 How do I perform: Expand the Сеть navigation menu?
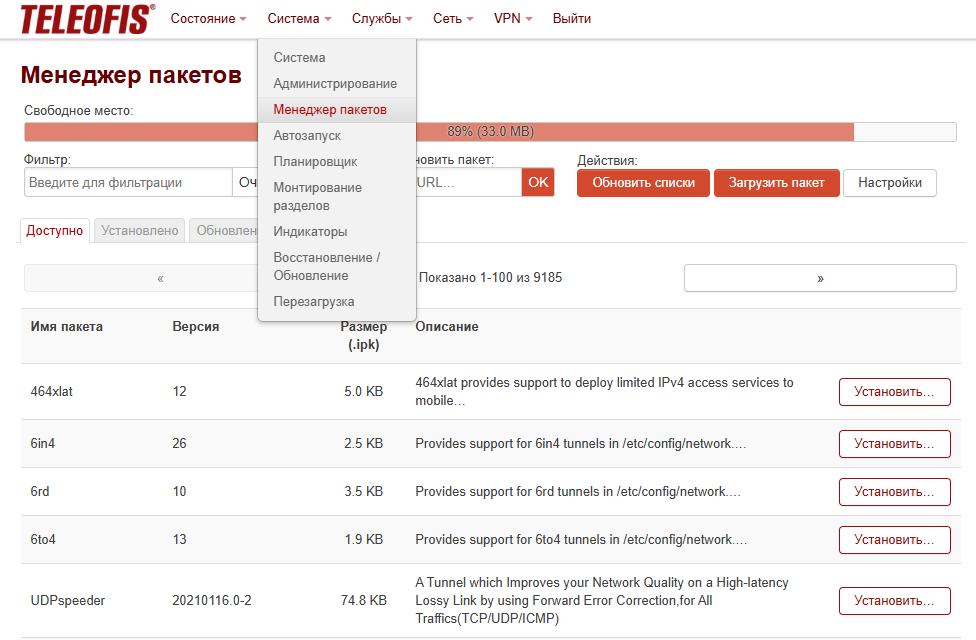point(453,19)
